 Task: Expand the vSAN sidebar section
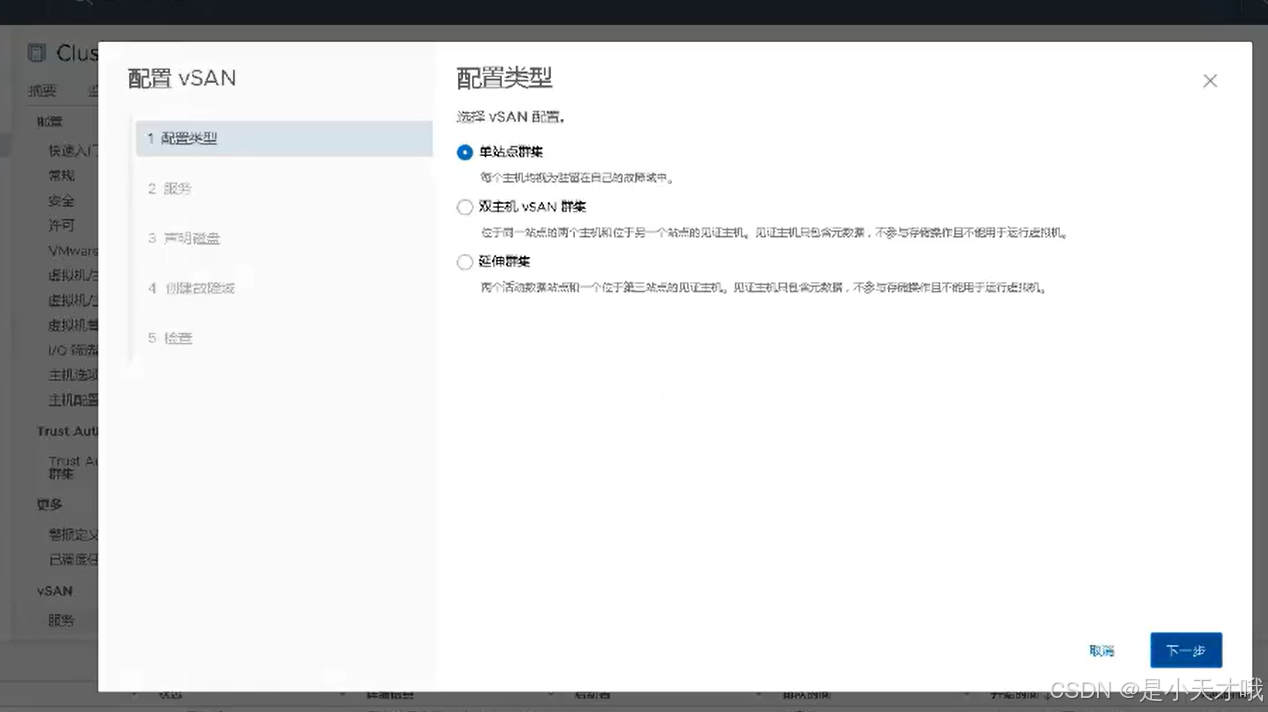[54, 590]
